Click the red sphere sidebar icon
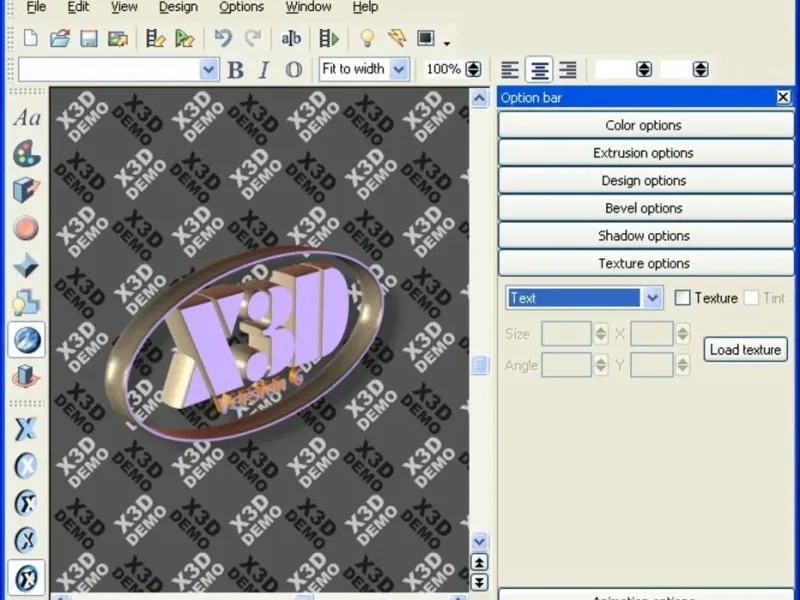The image size is (800, 600). [x=27, y=228]
